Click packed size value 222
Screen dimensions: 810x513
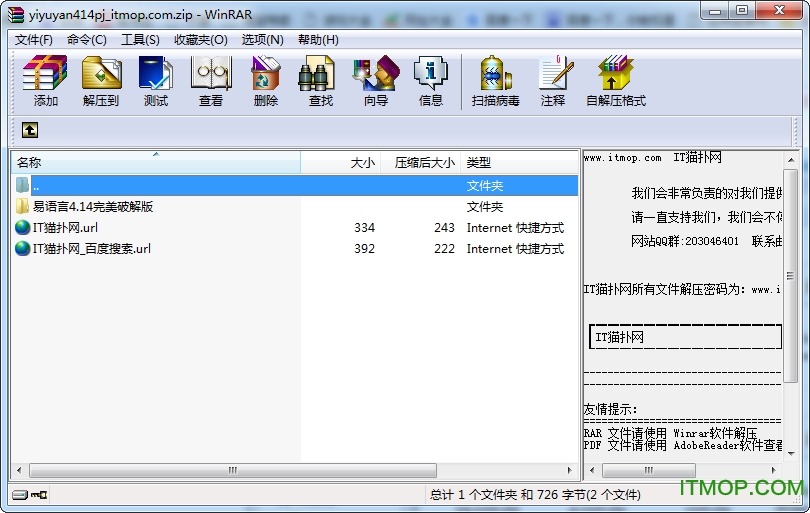tap(444, 249)
